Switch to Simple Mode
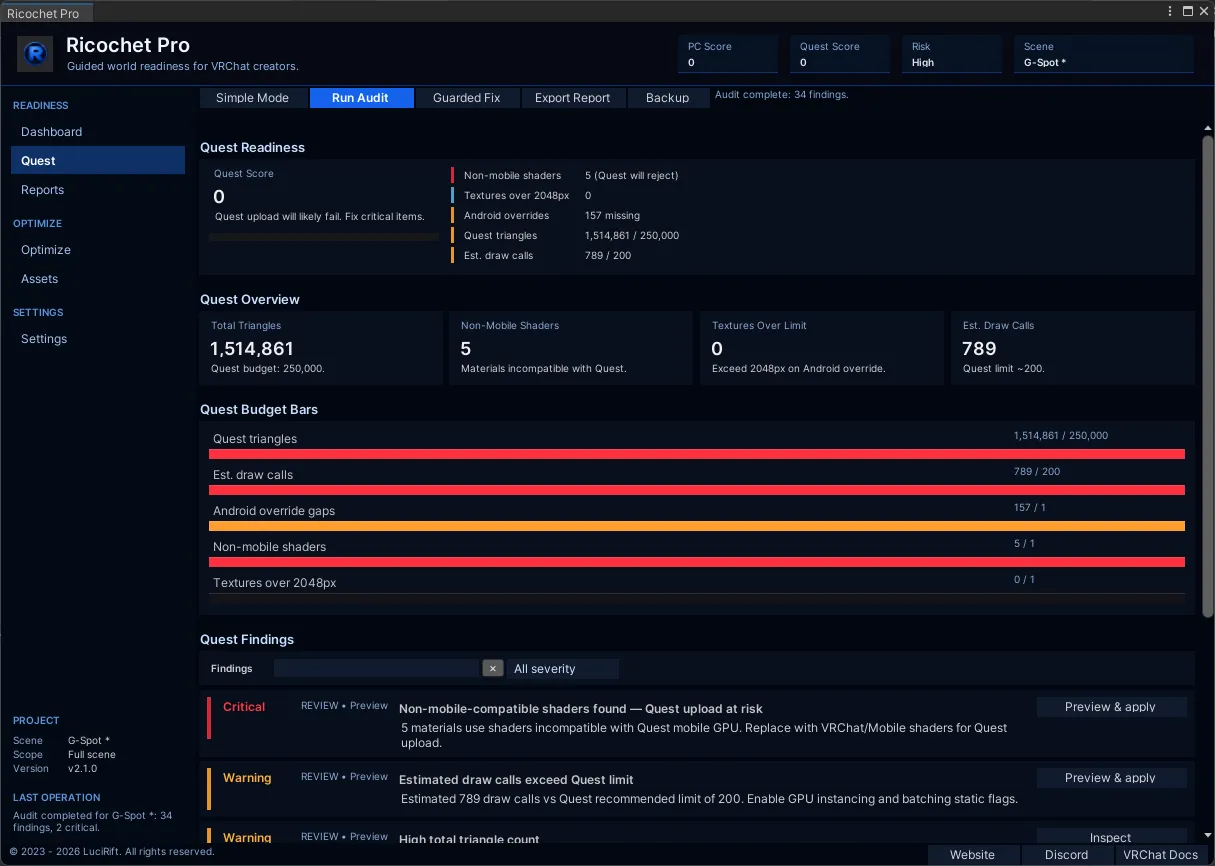Screen dimensions: 1215x866 coord(252,98)
